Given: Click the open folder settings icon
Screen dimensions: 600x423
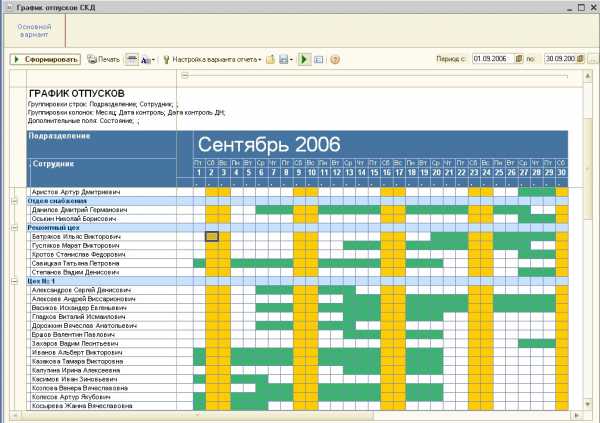Looking at the screenshot, I should tap(271, 59).
